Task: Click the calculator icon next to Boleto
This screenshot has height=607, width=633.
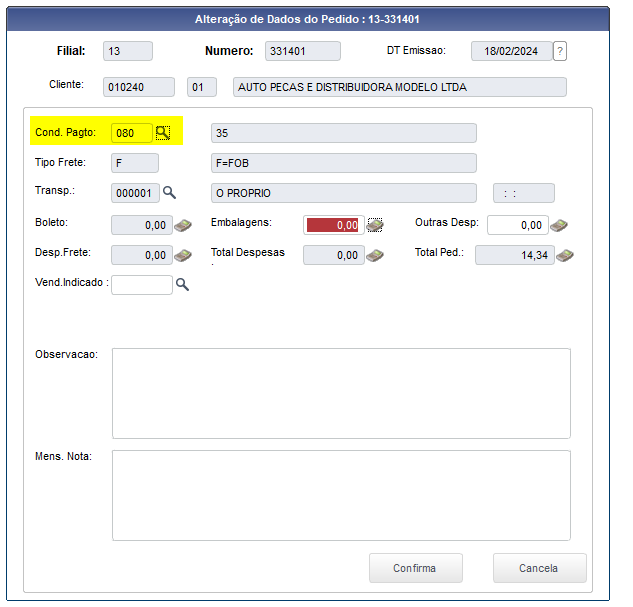Action: click(x=183, y=225)
